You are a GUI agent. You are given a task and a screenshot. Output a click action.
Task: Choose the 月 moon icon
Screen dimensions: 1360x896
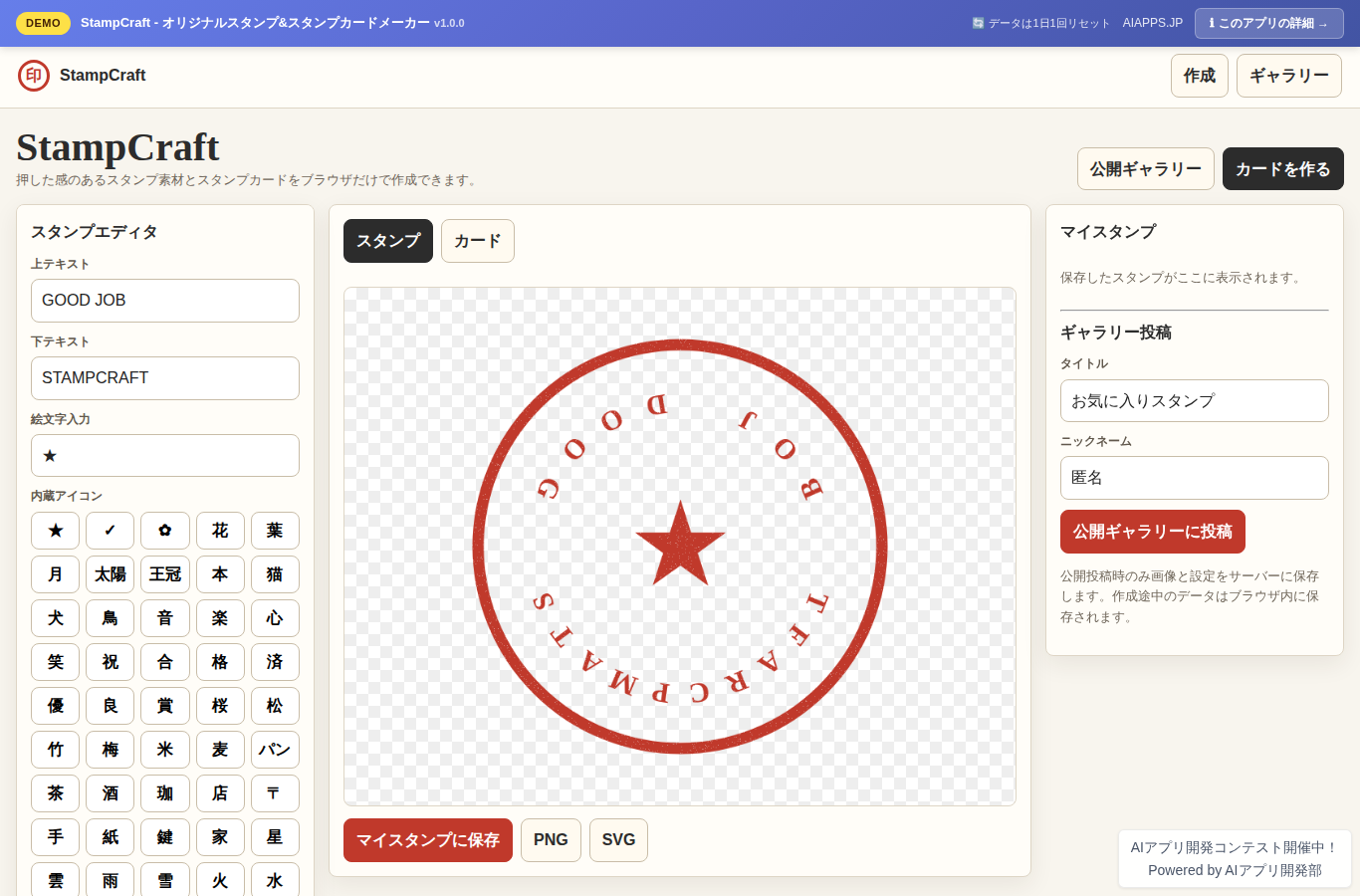(x=56, y=574)
